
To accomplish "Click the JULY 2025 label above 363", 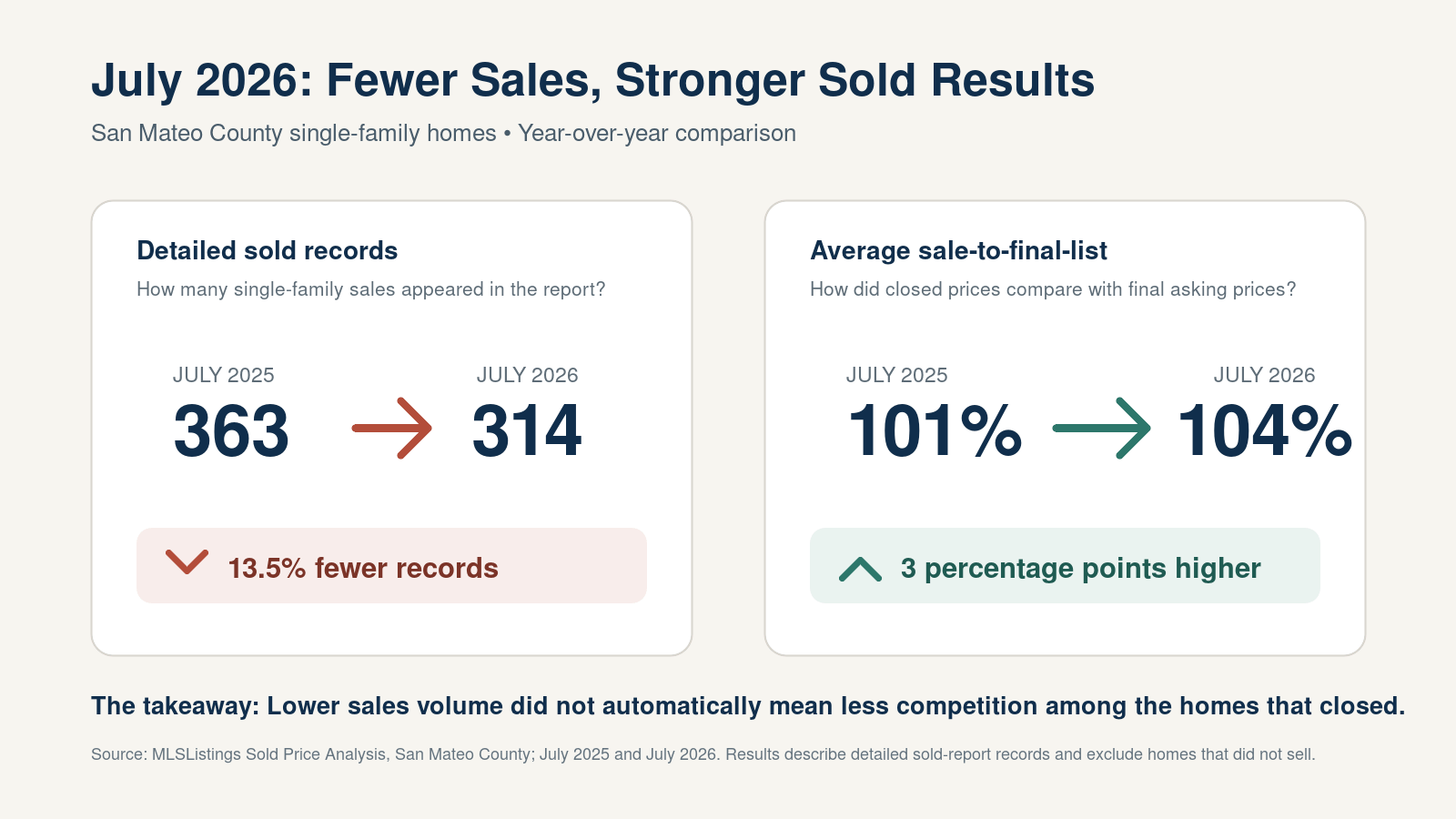I will (223, 375).
